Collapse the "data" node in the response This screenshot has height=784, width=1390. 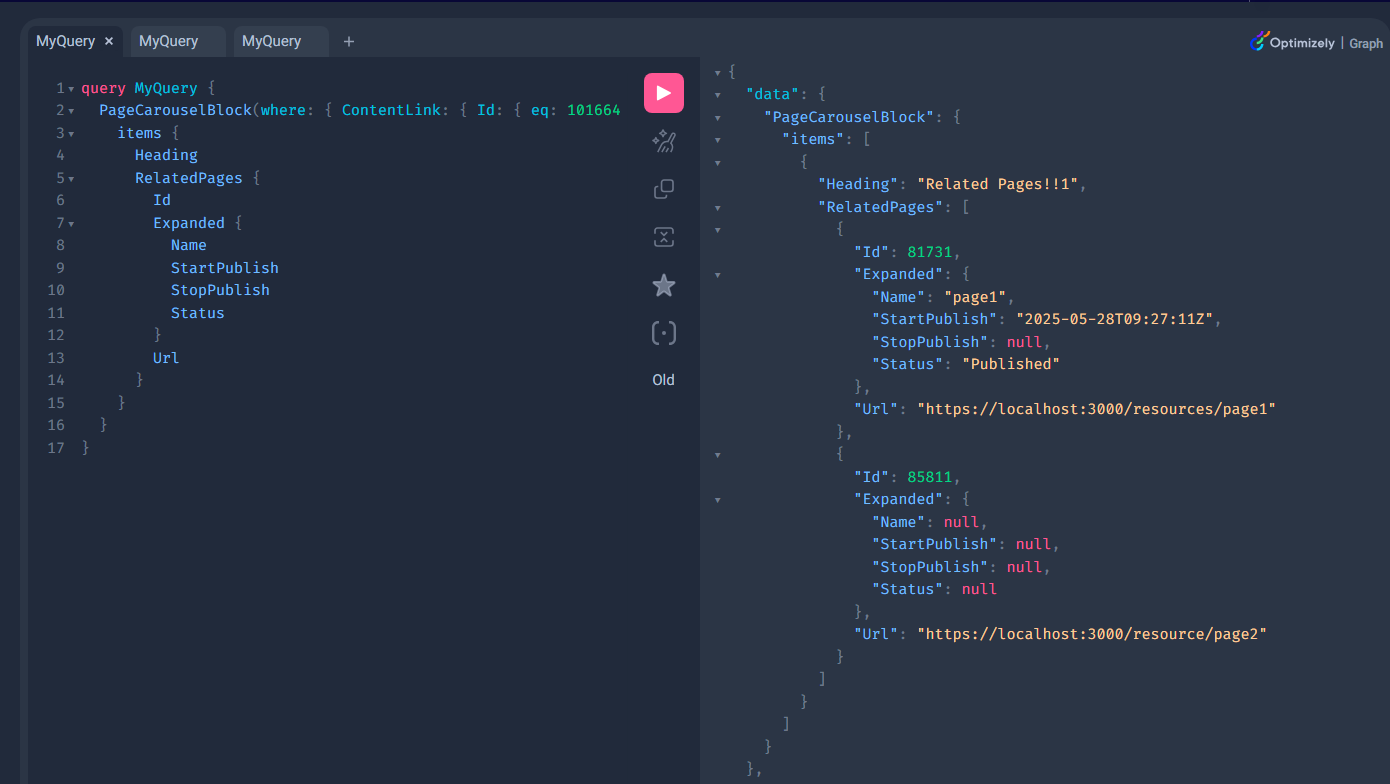pos(718,95)
